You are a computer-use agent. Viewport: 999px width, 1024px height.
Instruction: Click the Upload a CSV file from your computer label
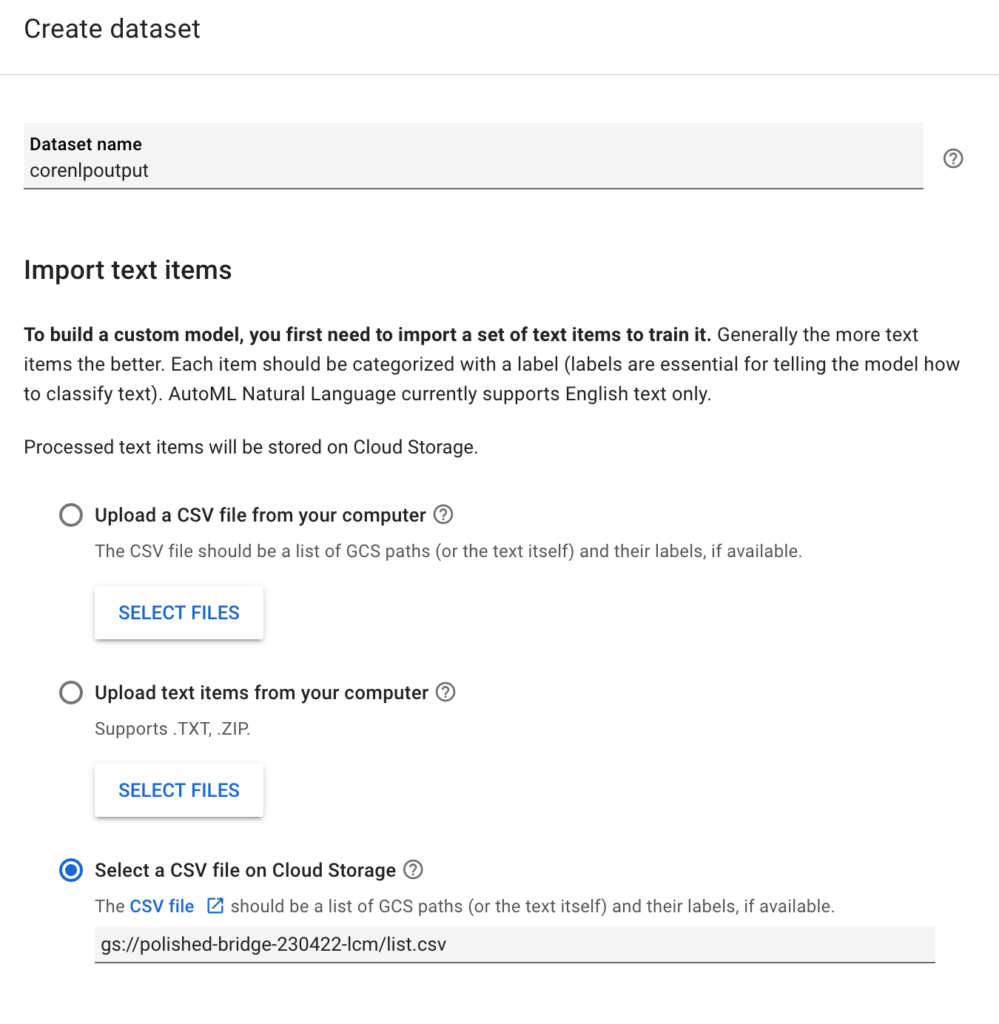tap(260, 515)
